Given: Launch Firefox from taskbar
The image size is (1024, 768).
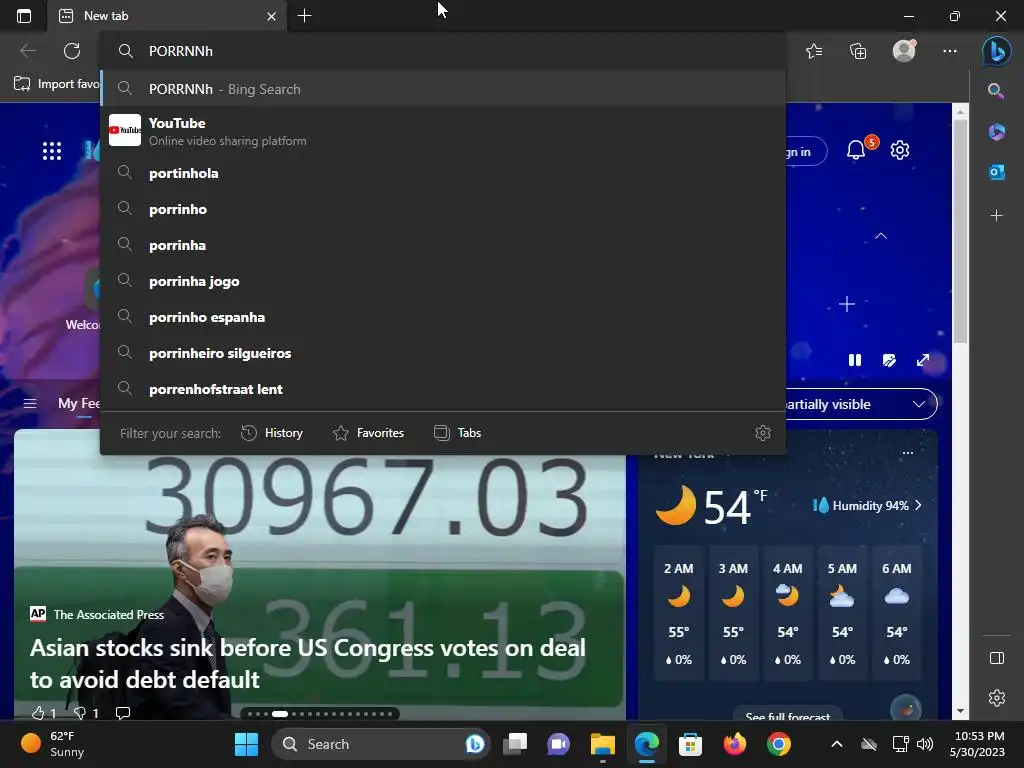Looking at the screenshot, I should click(x=735, y=744).
